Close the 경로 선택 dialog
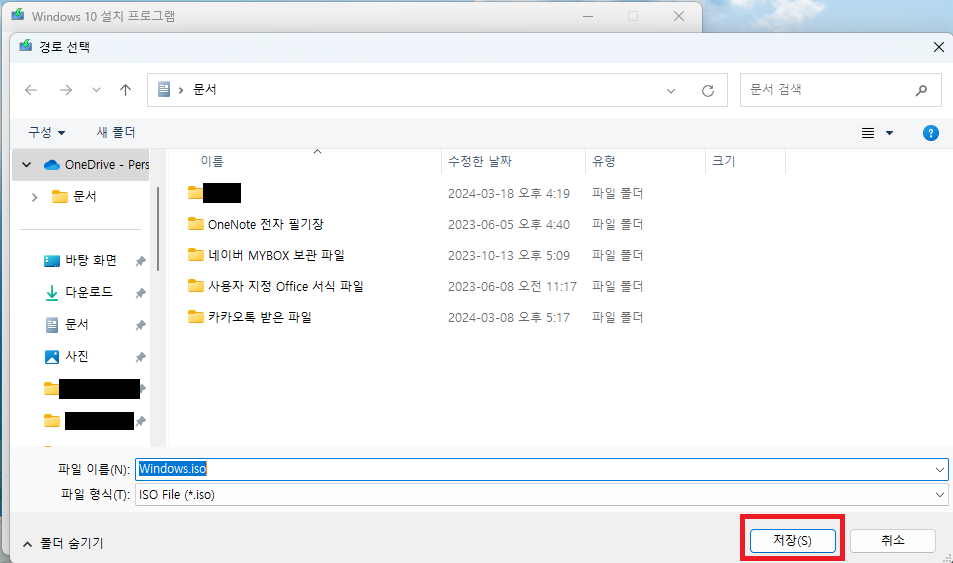 coord(938,47)
